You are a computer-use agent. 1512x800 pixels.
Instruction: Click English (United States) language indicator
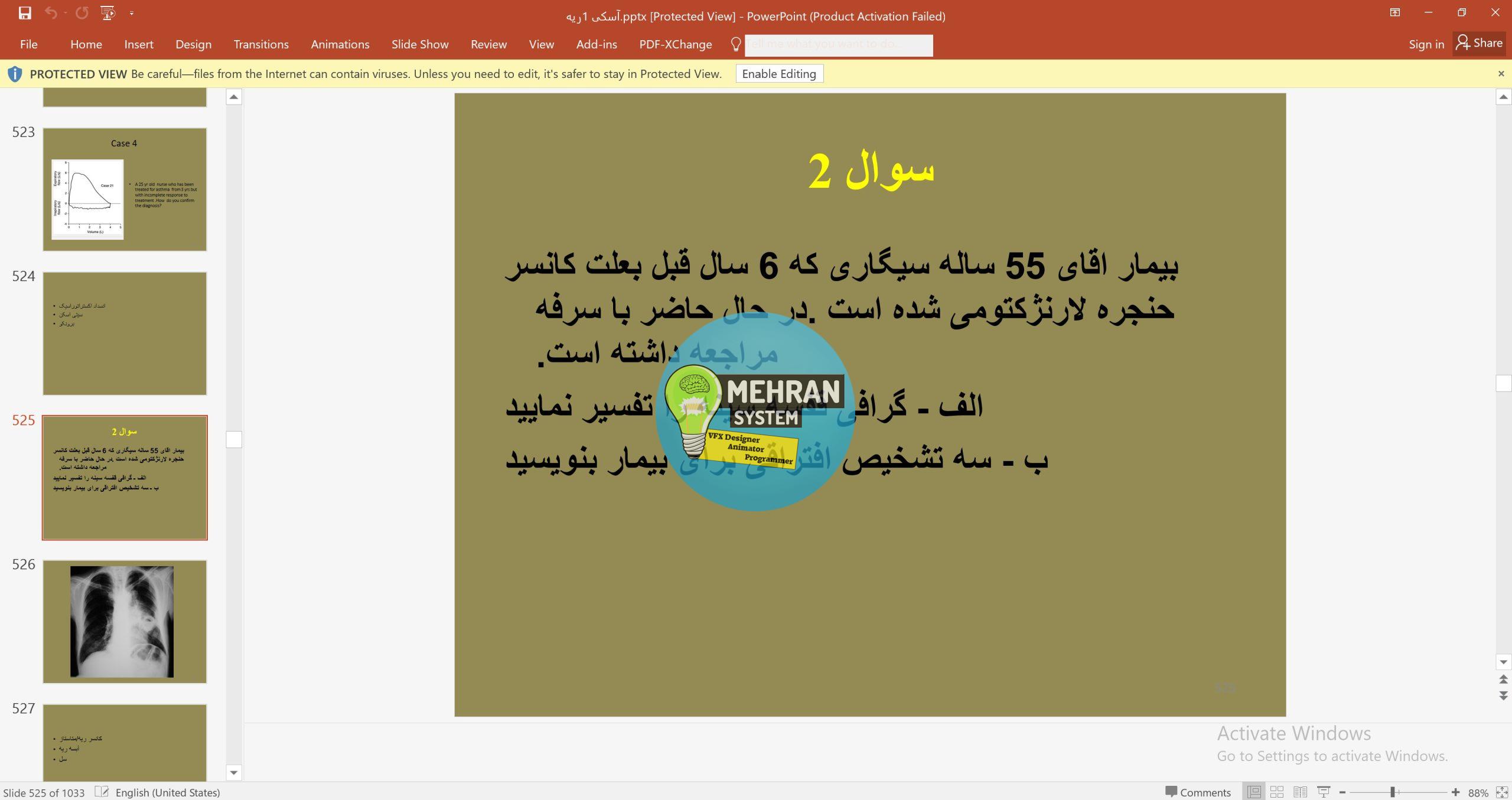[x=168, y=792]
